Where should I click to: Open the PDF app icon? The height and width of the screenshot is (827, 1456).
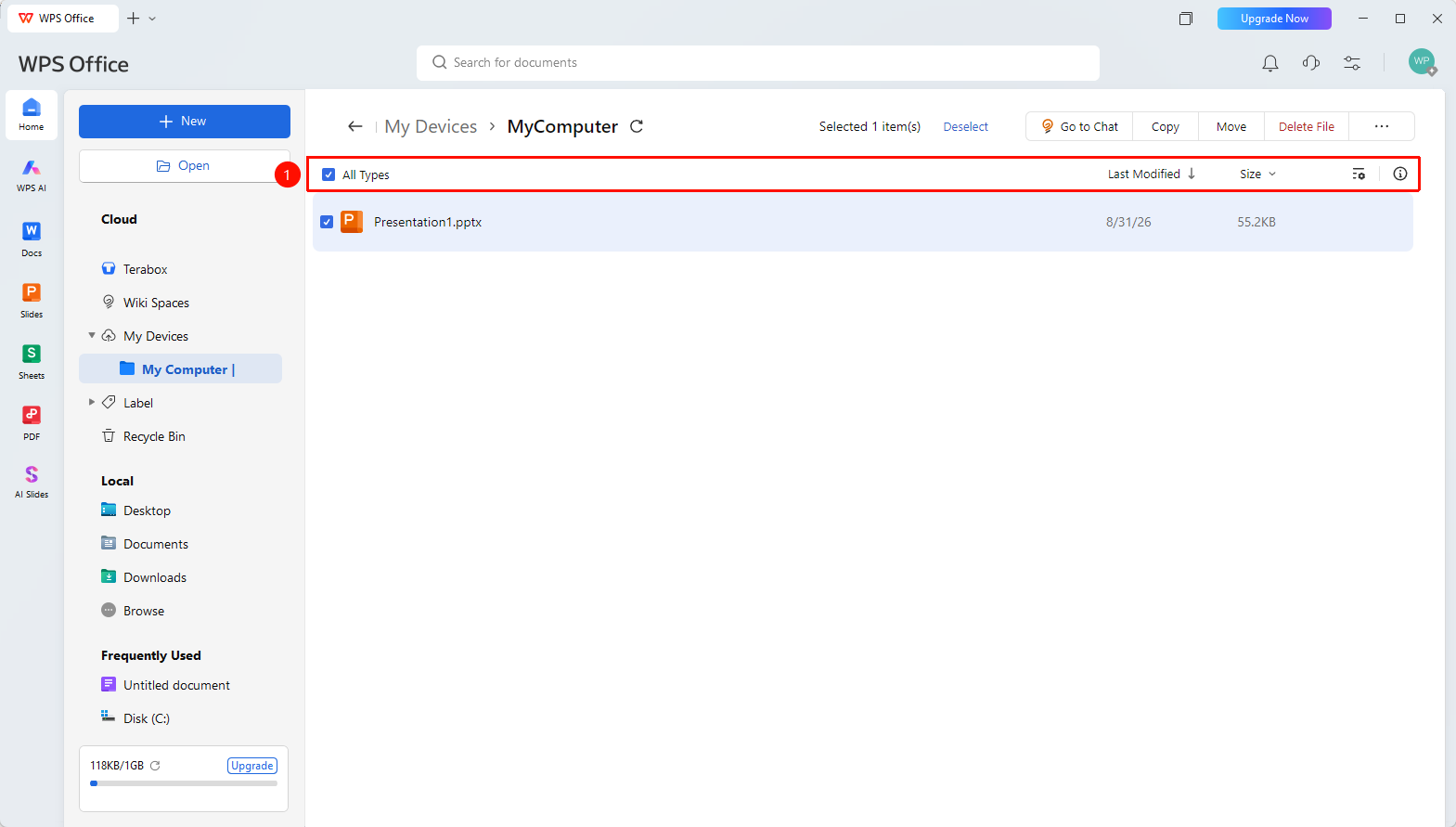32,422
